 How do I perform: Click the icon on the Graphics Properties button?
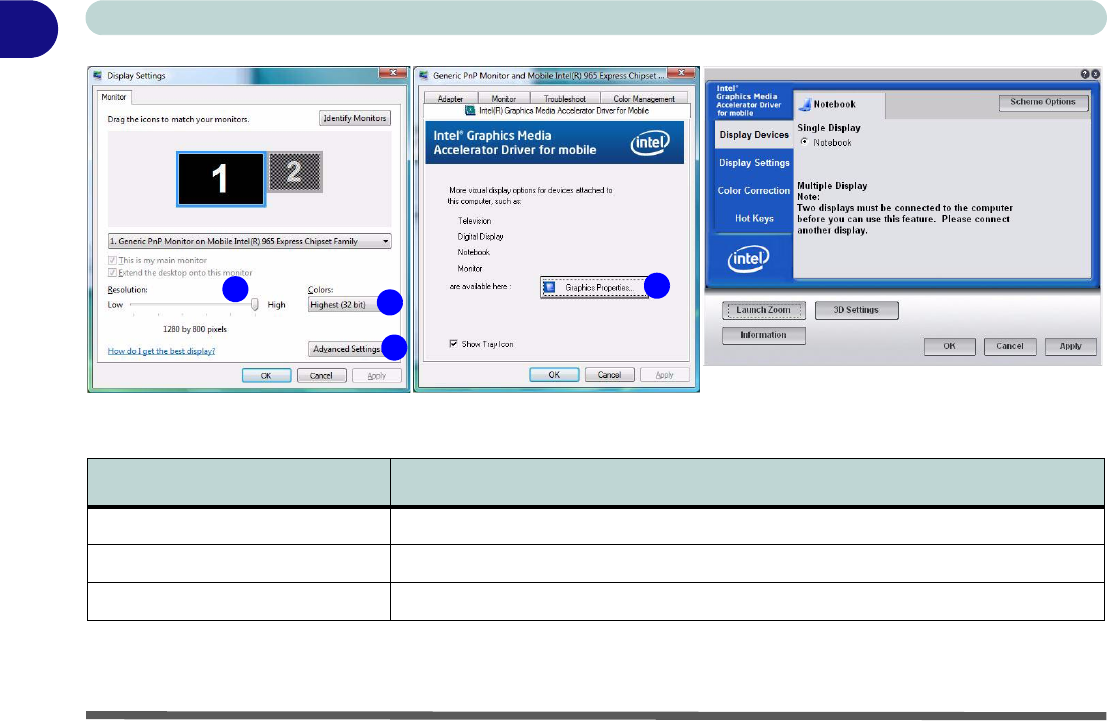549,287
